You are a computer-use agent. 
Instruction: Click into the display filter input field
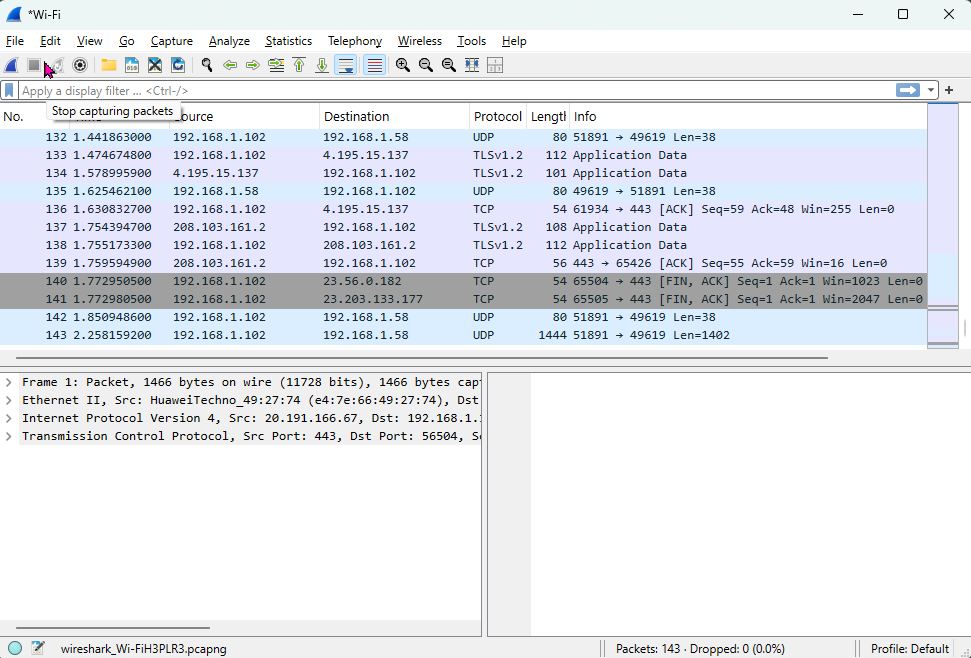(457, 90)
